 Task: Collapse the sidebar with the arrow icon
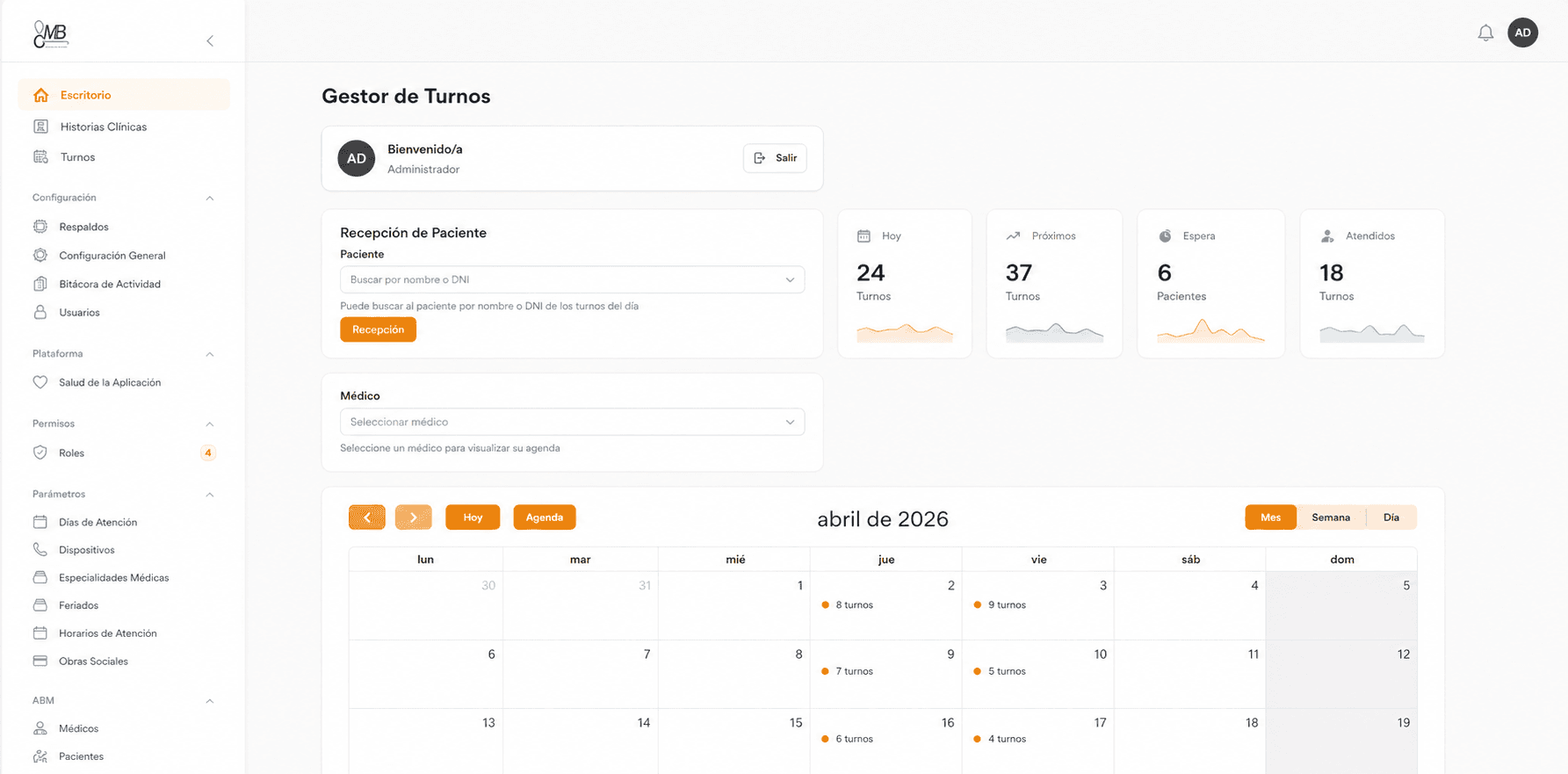tap(210, 41)
